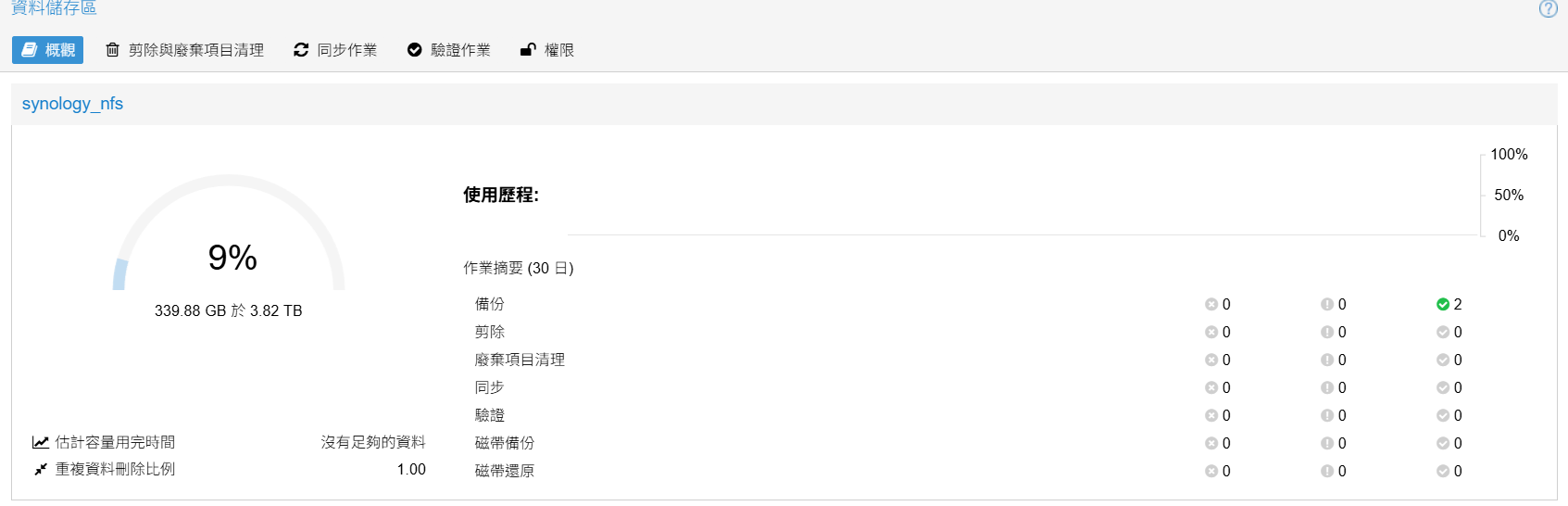Viewport: 1568px width, 506px height.
Task: Click the 剪除 row success check icon
Action: tap(1443, 333)
